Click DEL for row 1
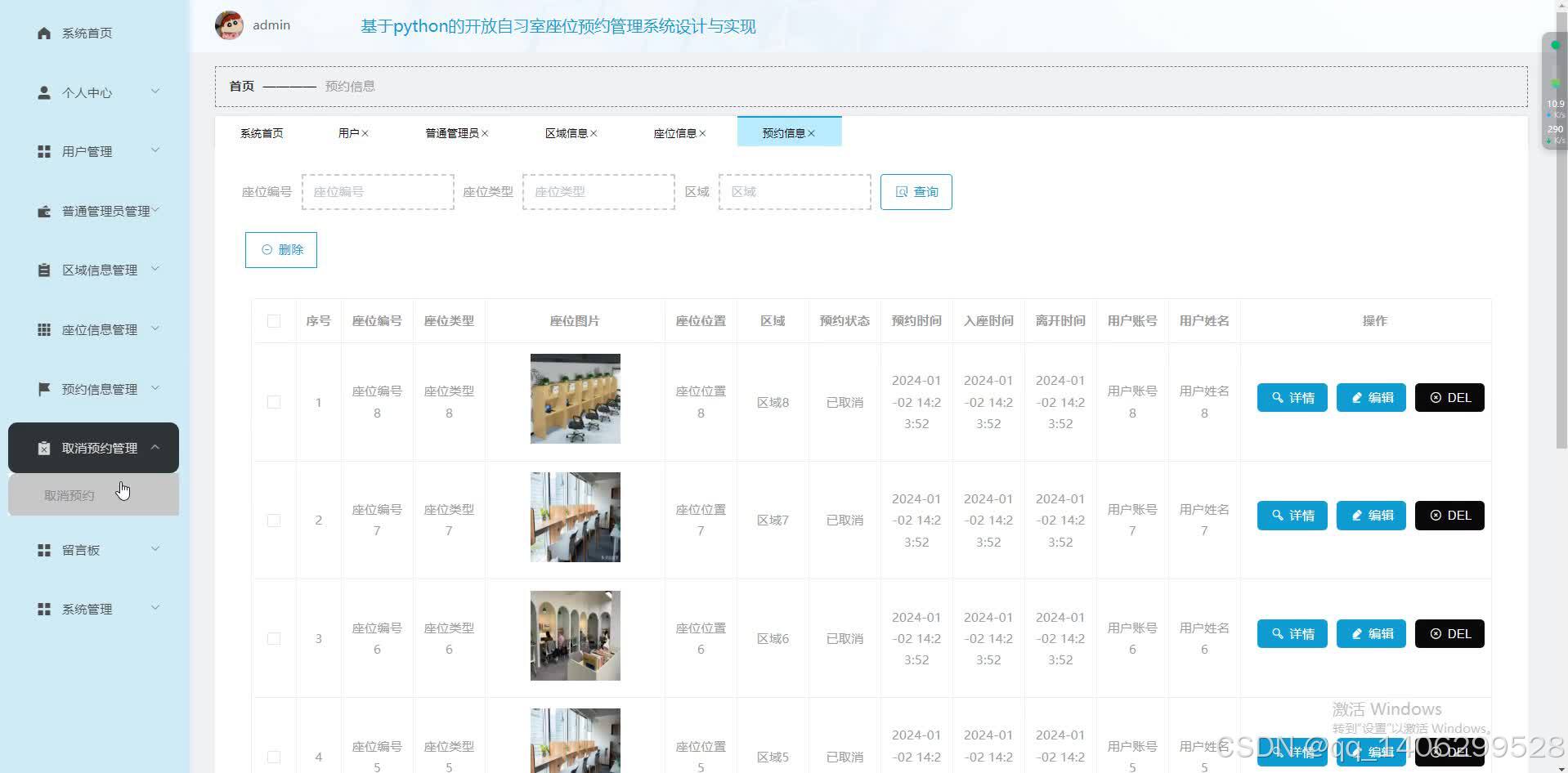Image resolution: width=1568 pixels, height=773 pixels. pyautogui.click(x=1449, y=398)
